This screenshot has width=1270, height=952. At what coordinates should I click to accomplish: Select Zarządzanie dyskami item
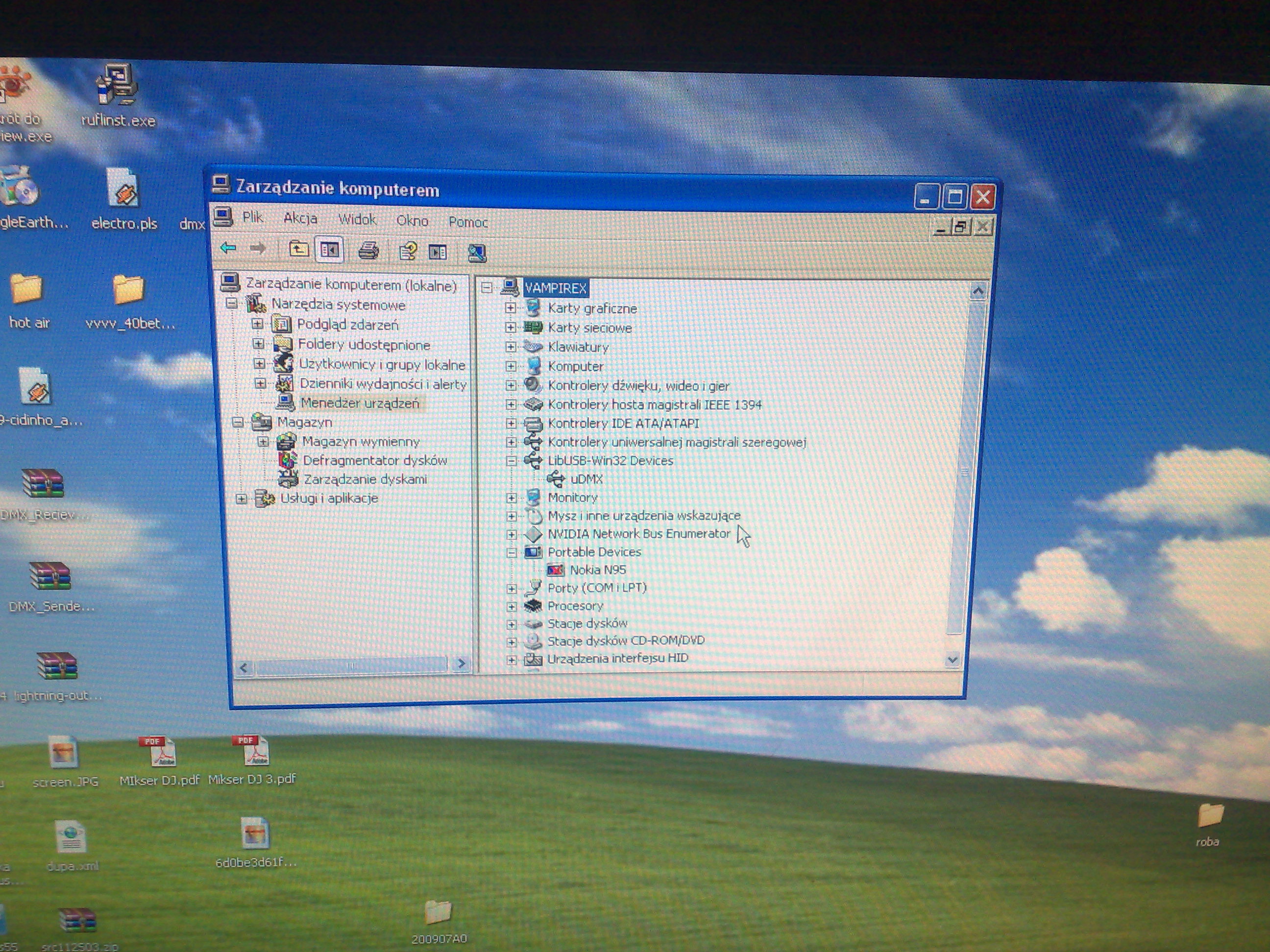[365, 479]
